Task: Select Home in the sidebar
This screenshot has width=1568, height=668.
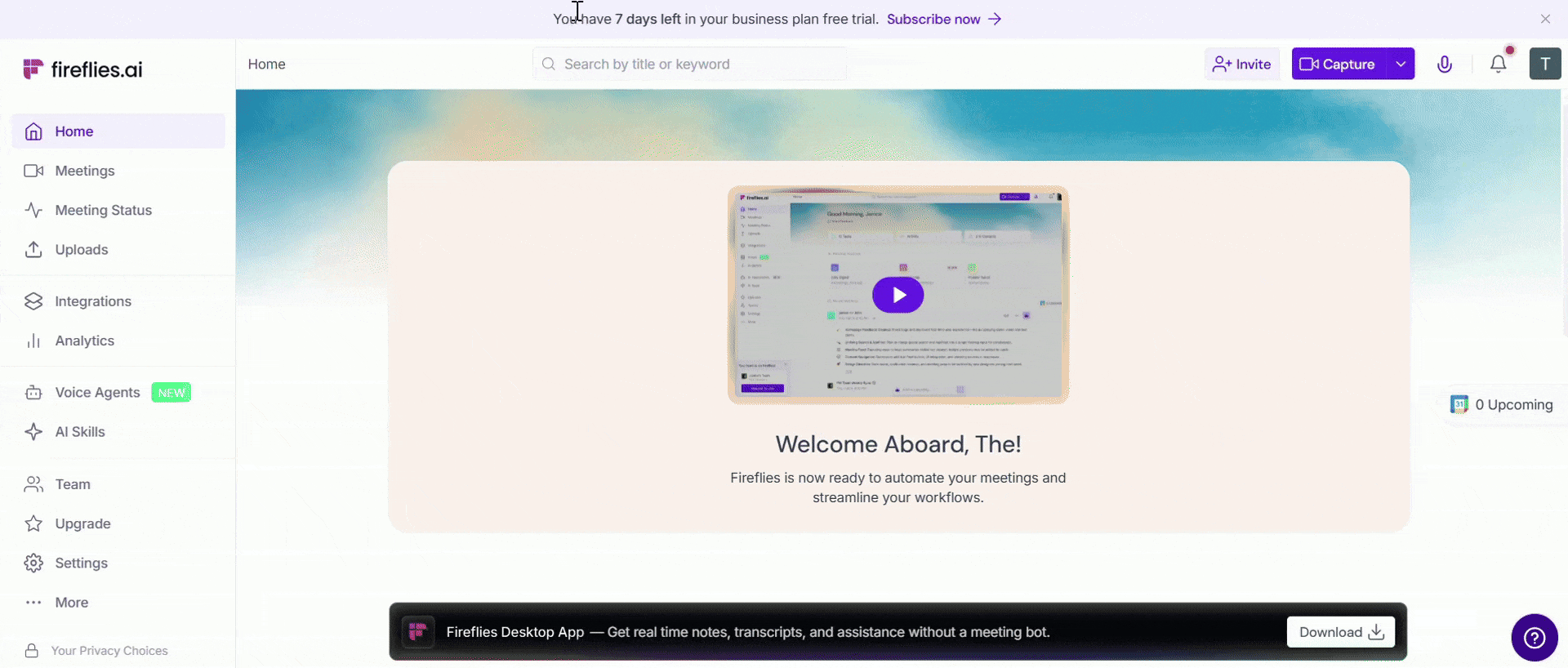Action: [118, 131]
